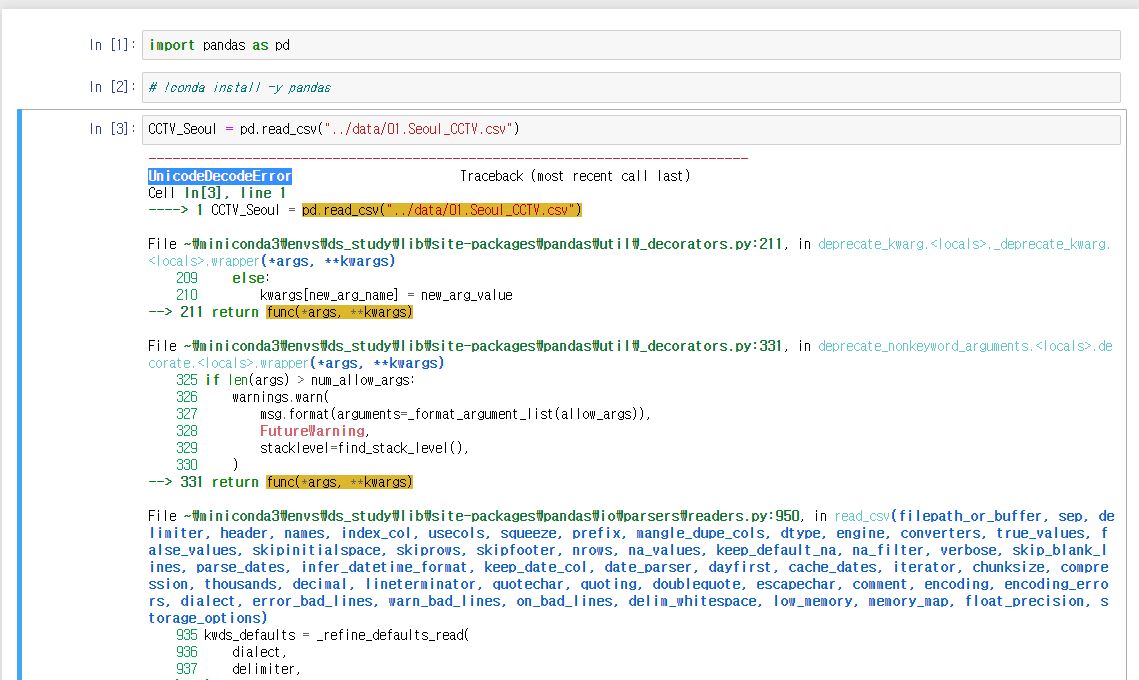Image resolution: width=1139 pixels, height=680 pixels.
Task: Click highlighted func call on line 211
Action: click(x=339, y=312)
